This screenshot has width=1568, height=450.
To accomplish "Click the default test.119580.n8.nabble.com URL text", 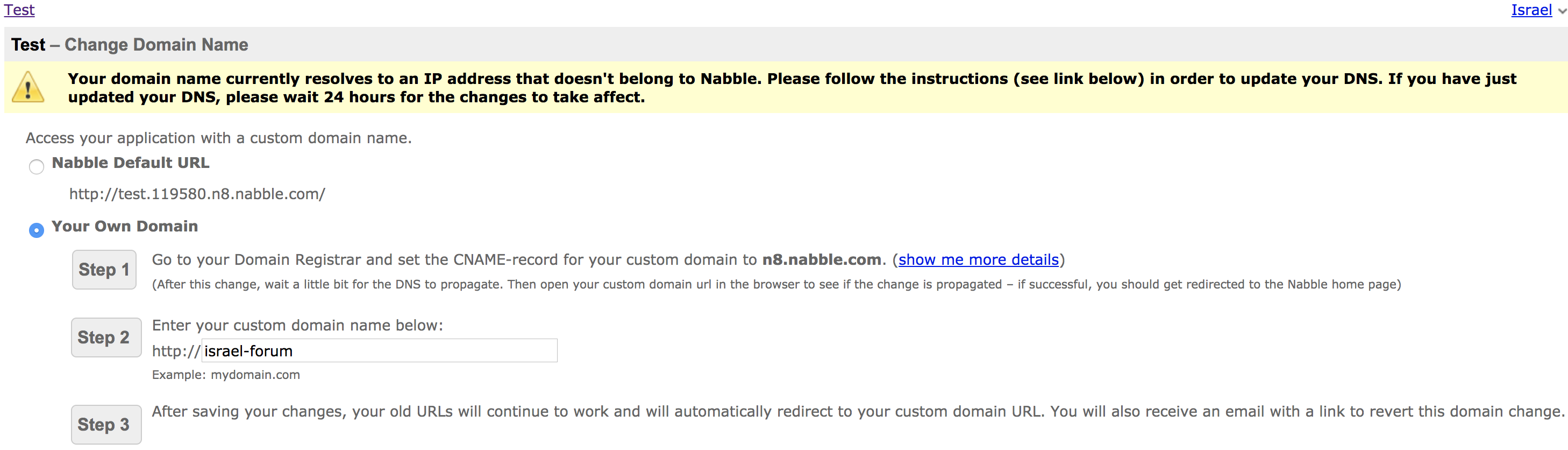I will coord(197,194).
